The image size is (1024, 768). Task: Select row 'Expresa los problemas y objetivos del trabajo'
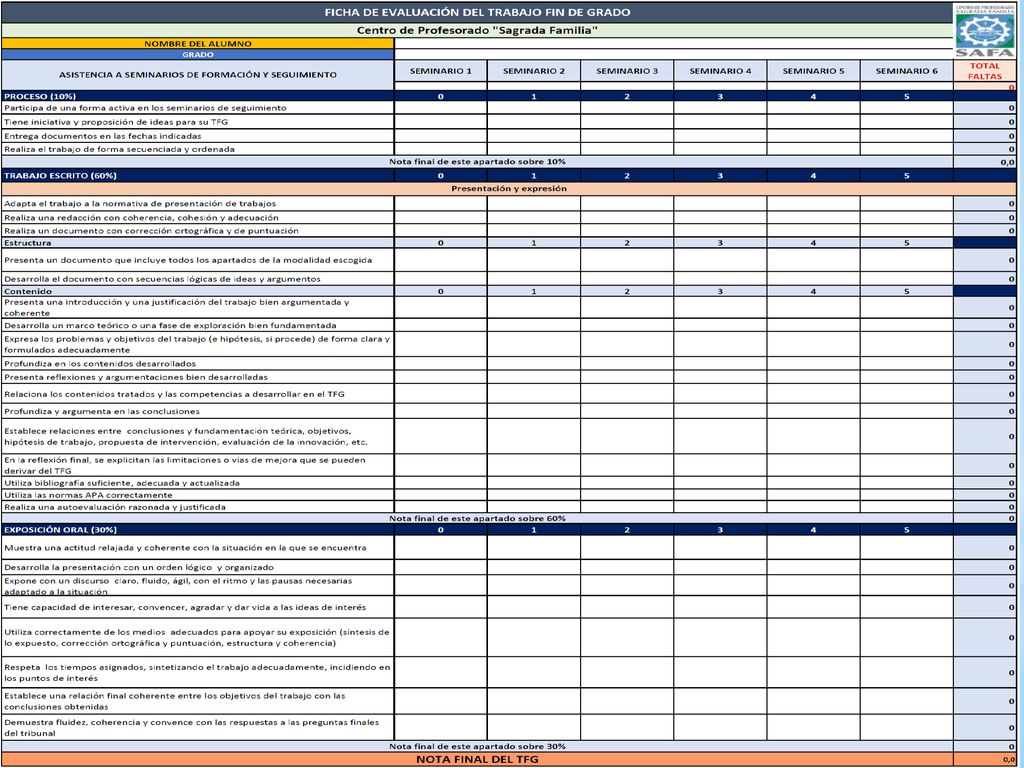pyautogui.click(x=509, y=344)
